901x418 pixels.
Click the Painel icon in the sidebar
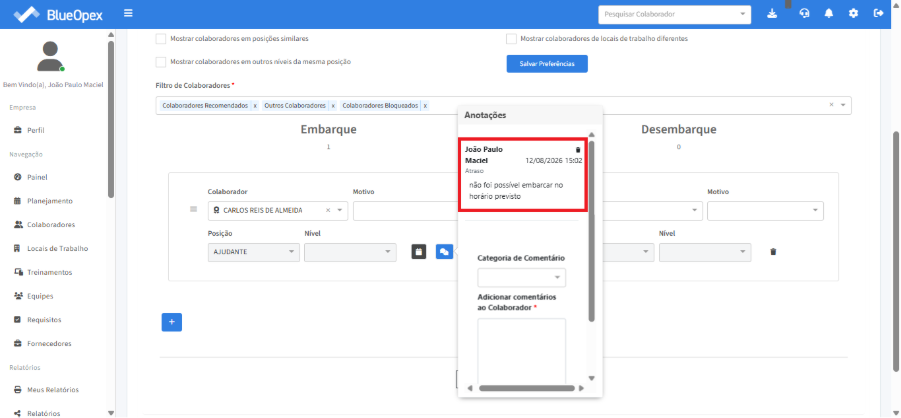[x=17, y=177]
